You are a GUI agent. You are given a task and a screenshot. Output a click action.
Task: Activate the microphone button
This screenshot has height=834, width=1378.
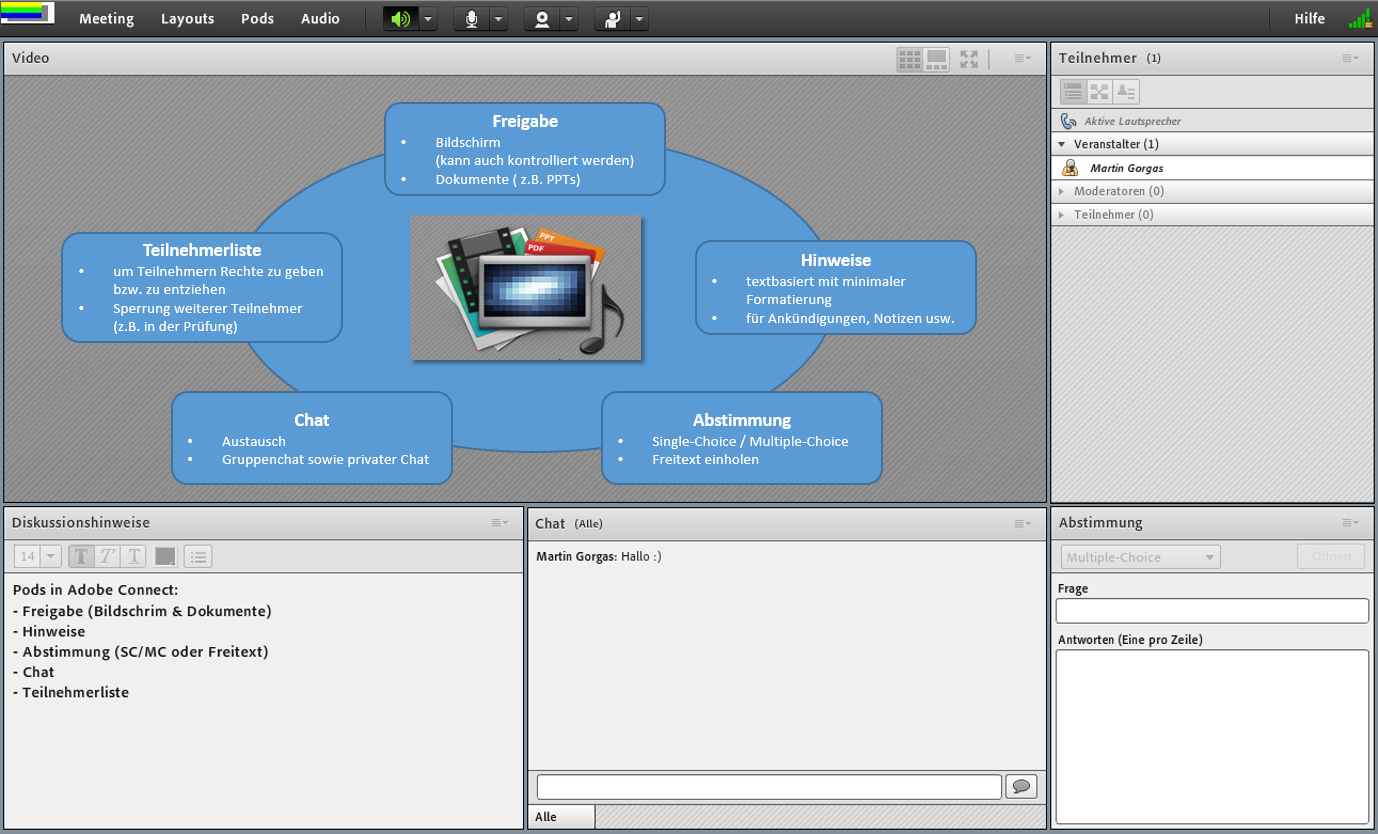pos(471,19)
